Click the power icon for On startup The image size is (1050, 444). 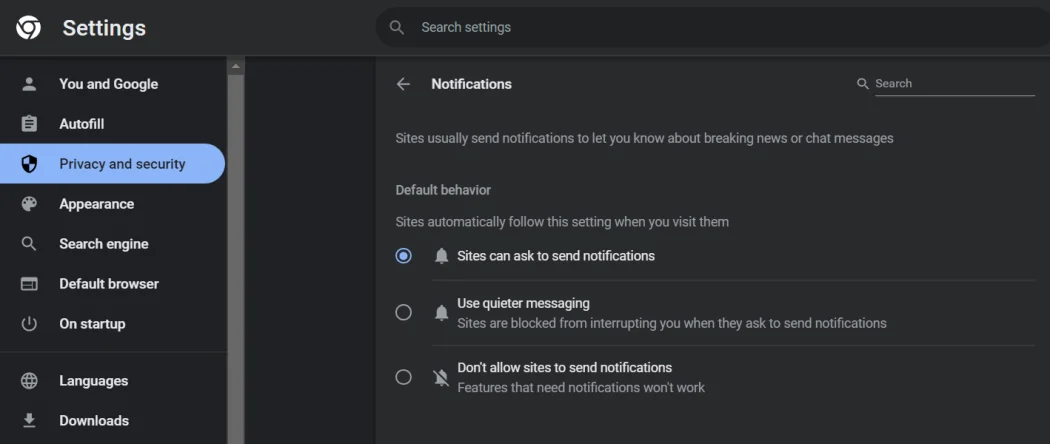tap(29, 324)
